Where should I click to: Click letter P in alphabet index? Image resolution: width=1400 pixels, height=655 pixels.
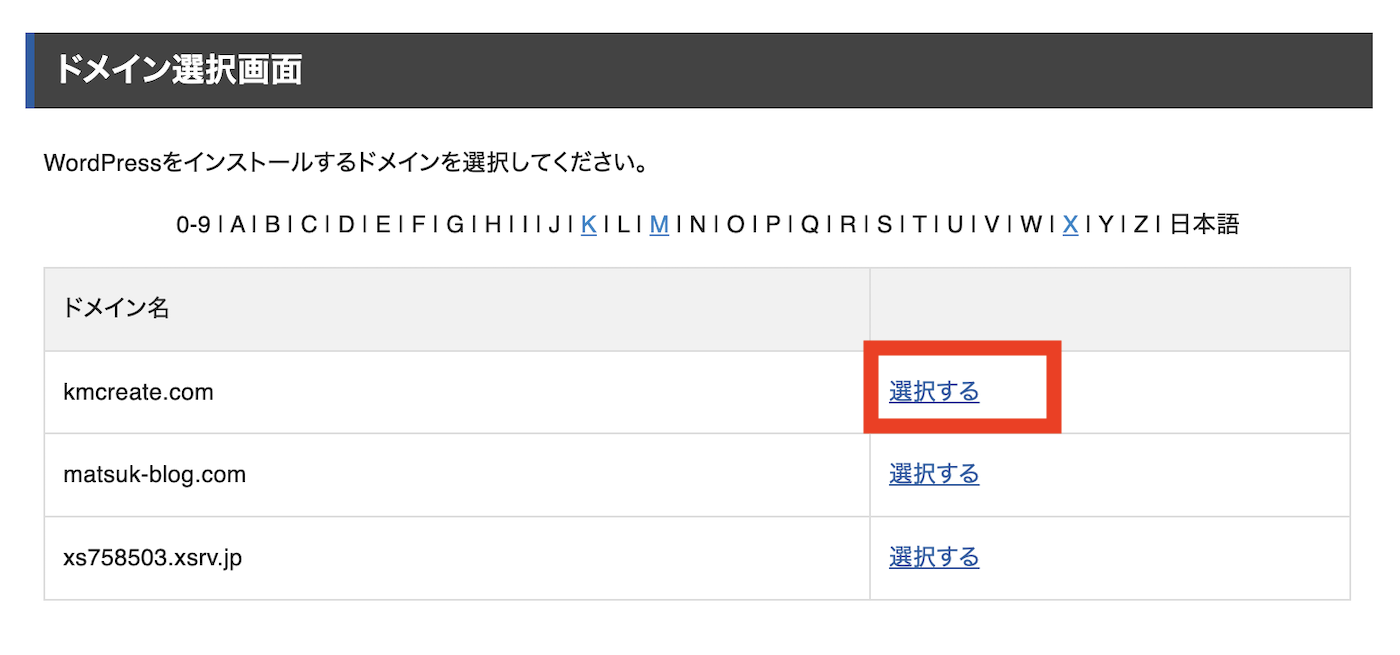(773, 225)
